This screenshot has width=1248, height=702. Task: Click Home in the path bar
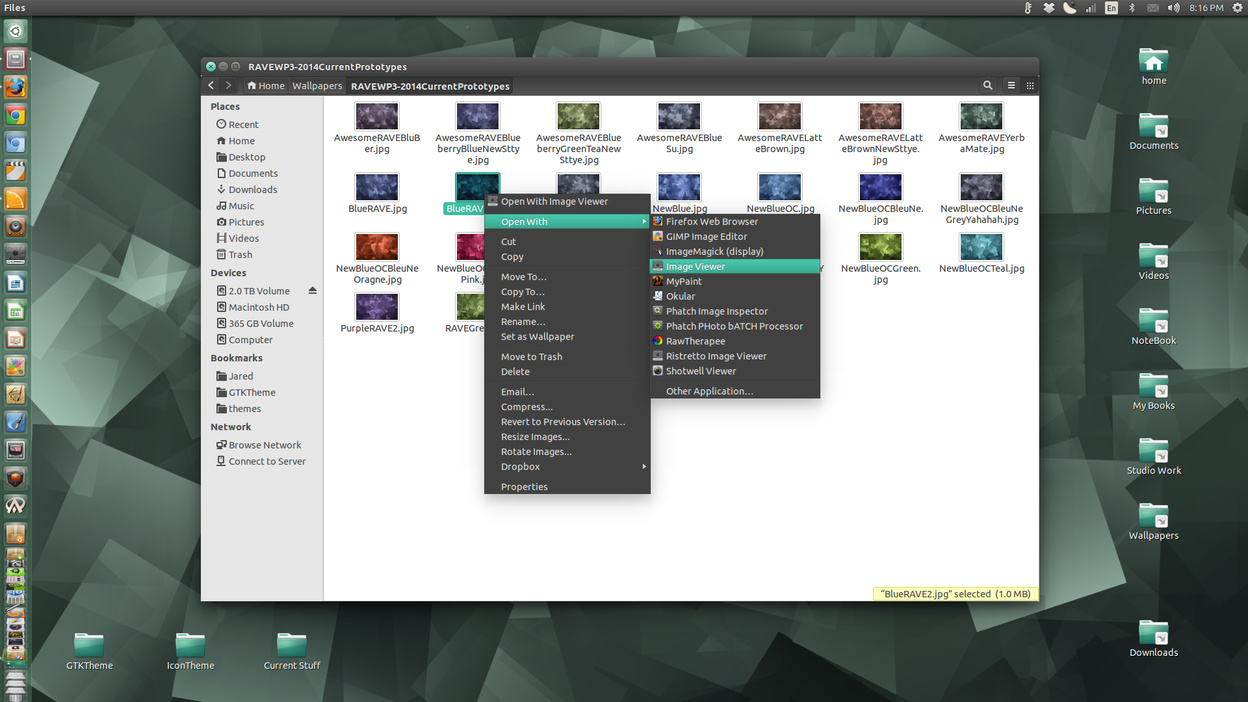266,86
